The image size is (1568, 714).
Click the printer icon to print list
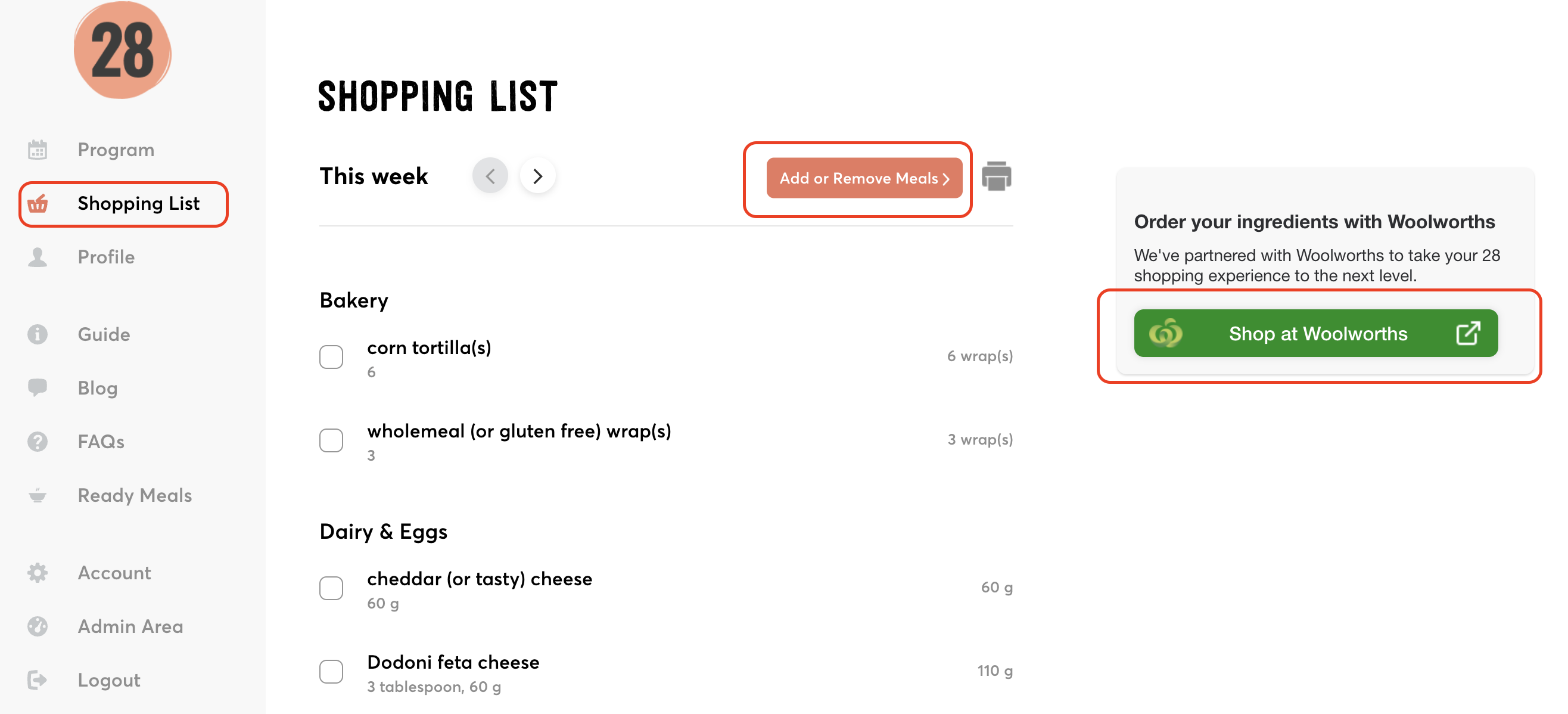(x=996, y=176)
